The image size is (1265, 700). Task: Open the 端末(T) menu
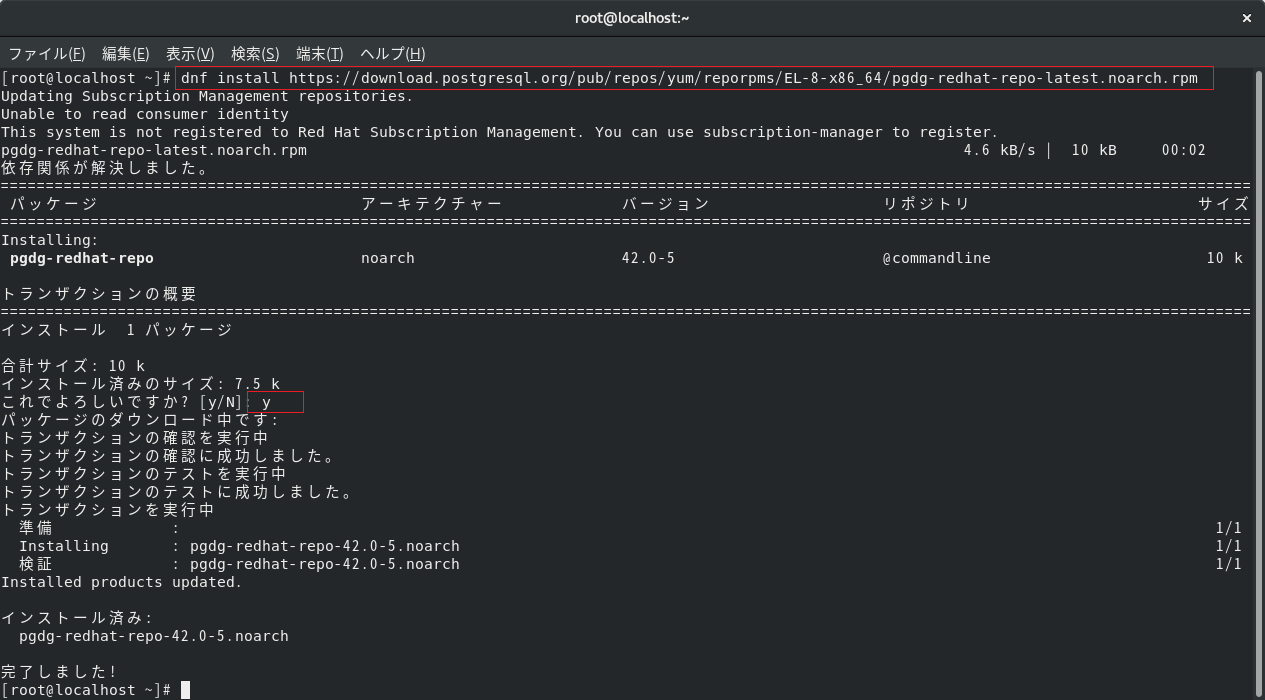pos(320,54)
